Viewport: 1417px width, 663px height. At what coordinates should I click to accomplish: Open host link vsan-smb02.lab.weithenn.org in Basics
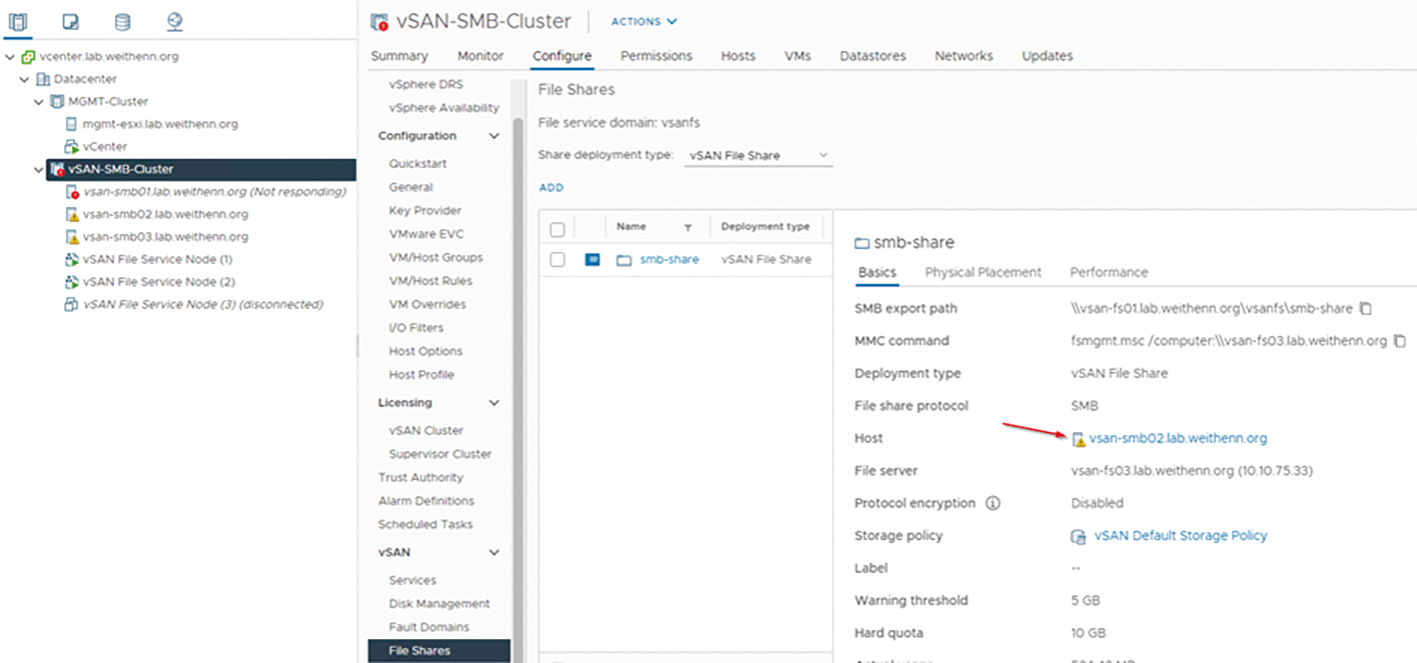coord(1178,438)
